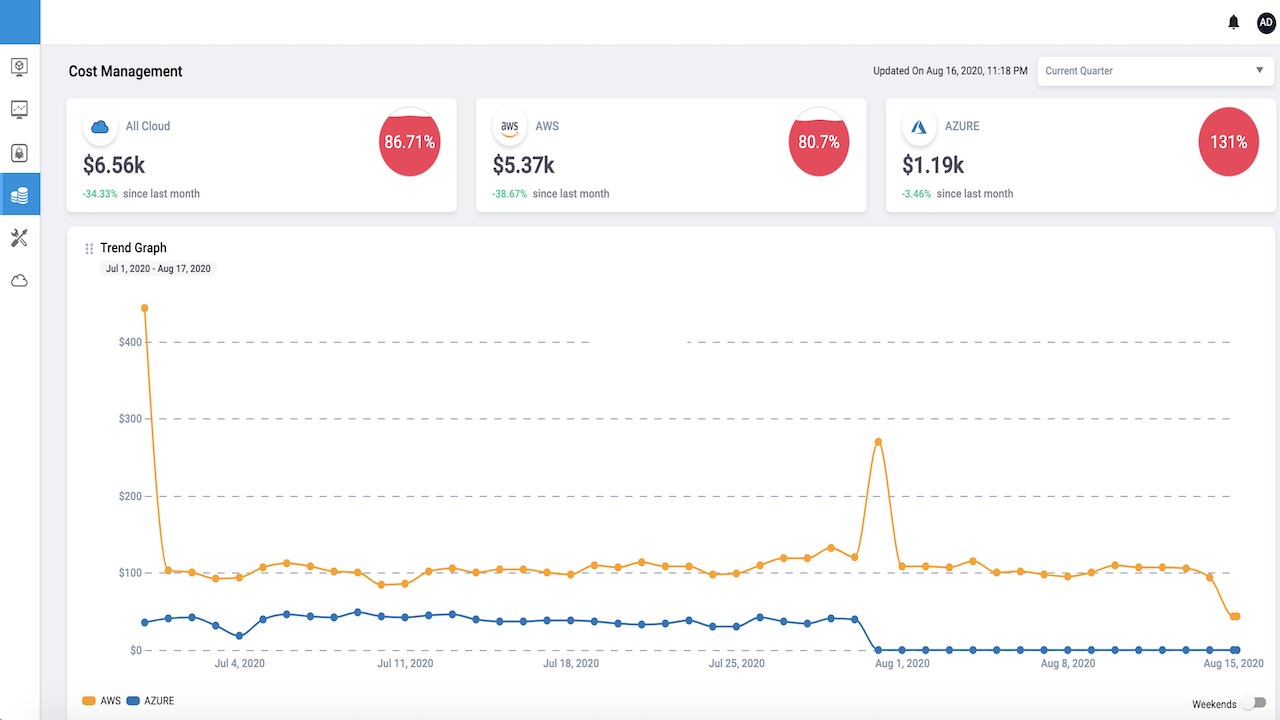Open the Jul 1 - Aug 17 date range chip
This screenshot has height=720, width=1280.
click(x=158, y=269)
